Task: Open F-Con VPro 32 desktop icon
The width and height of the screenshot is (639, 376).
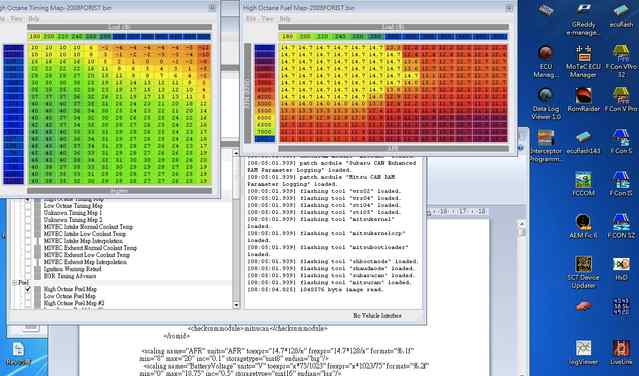Action: coord(621,62)
